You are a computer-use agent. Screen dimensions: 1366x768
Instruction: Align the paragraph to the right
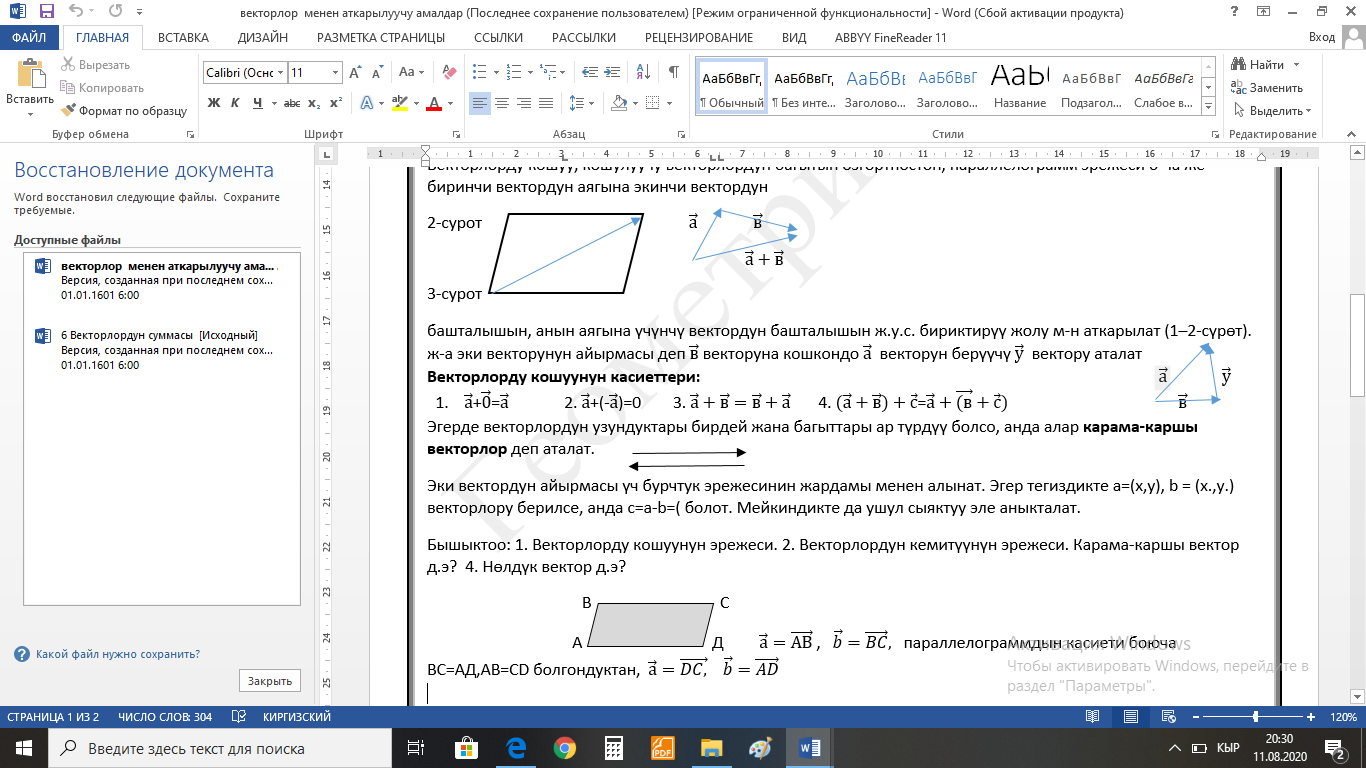click(524, 103)
